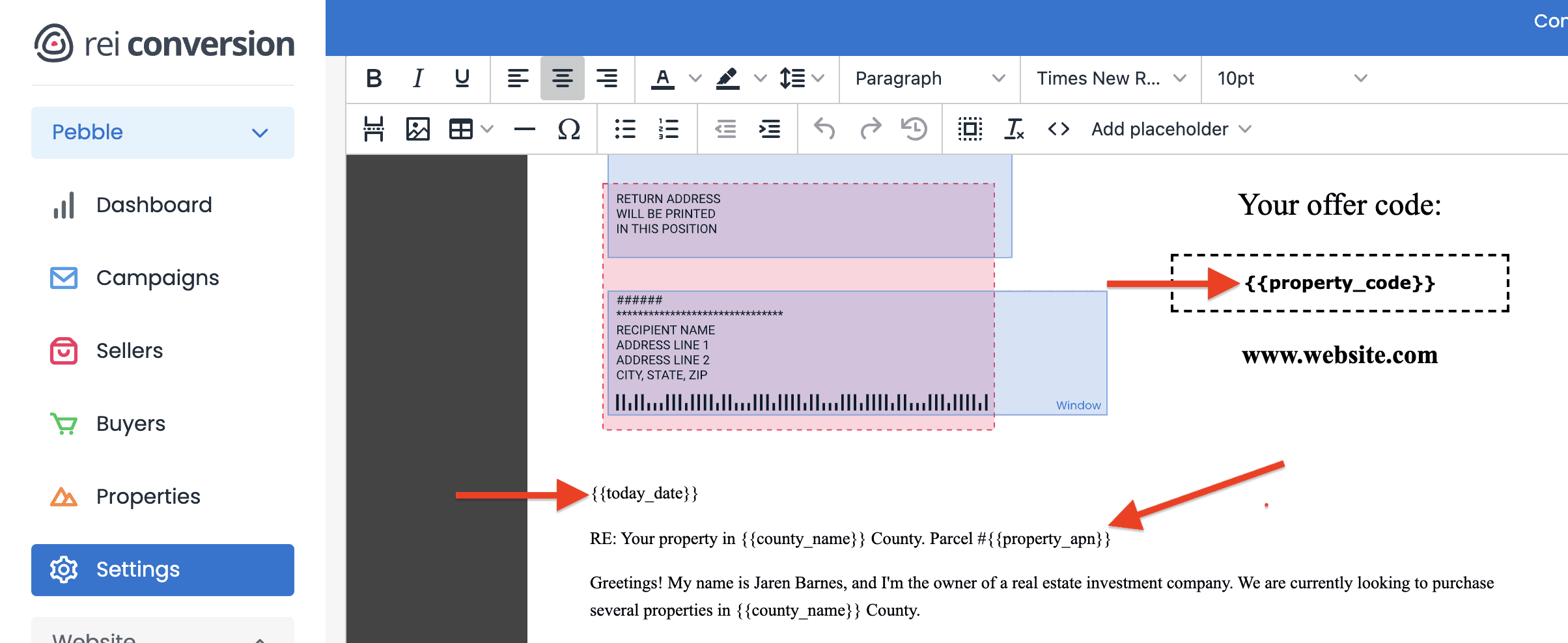Apply text color

663,78
